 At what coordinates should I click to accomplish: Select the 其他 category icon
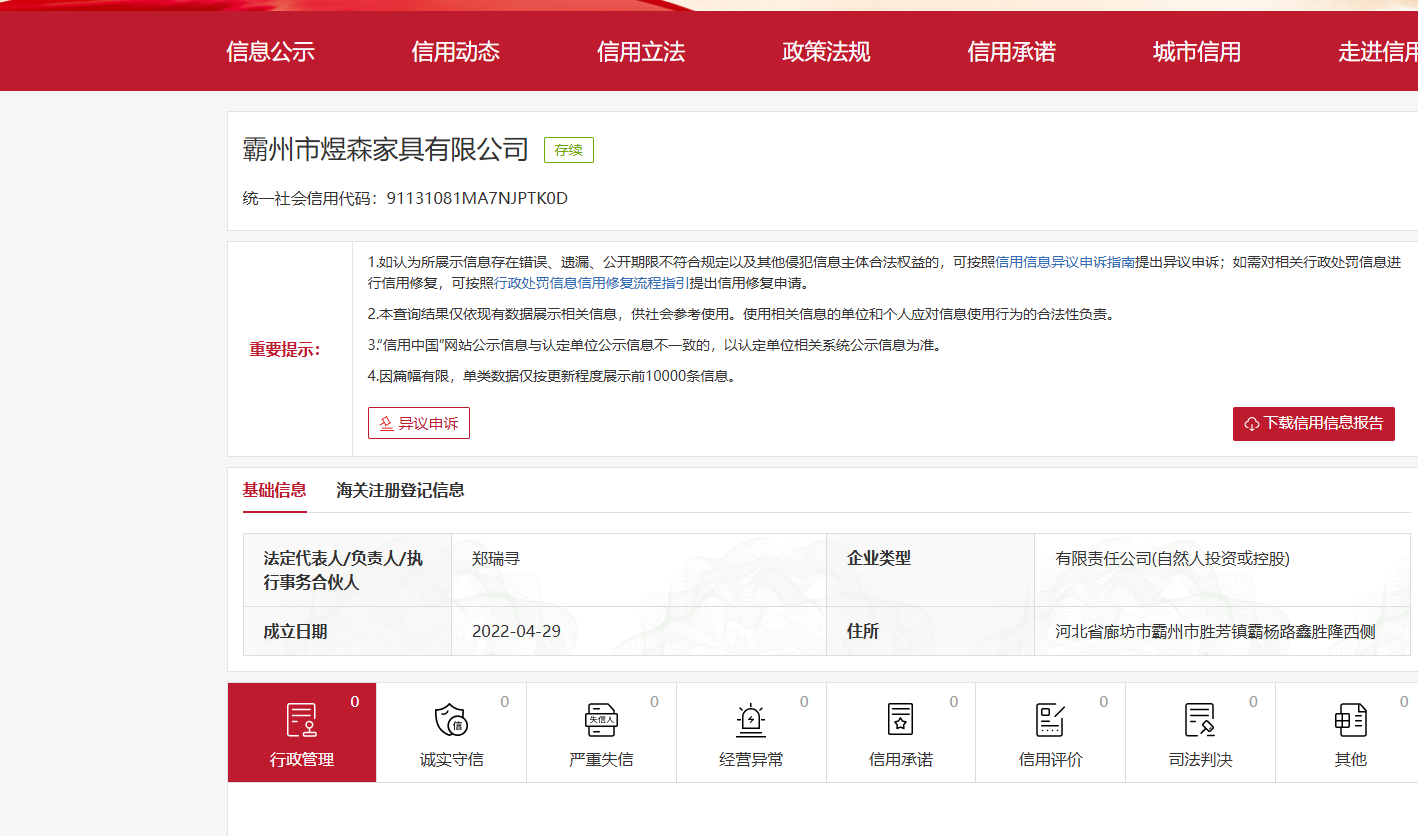pos(1350,720)
